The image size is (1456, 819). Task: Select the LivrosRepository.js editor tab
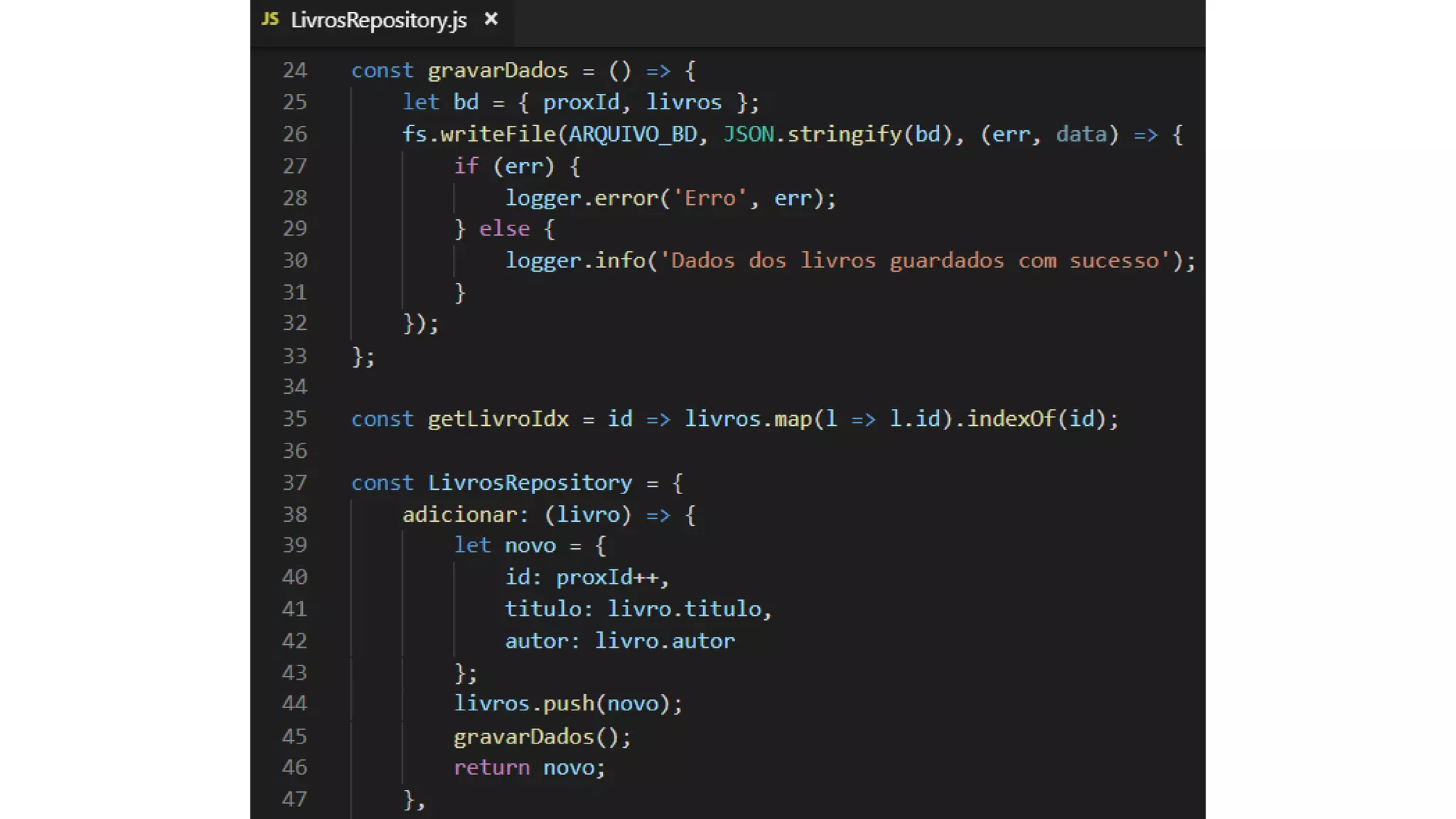pos(378,20)
